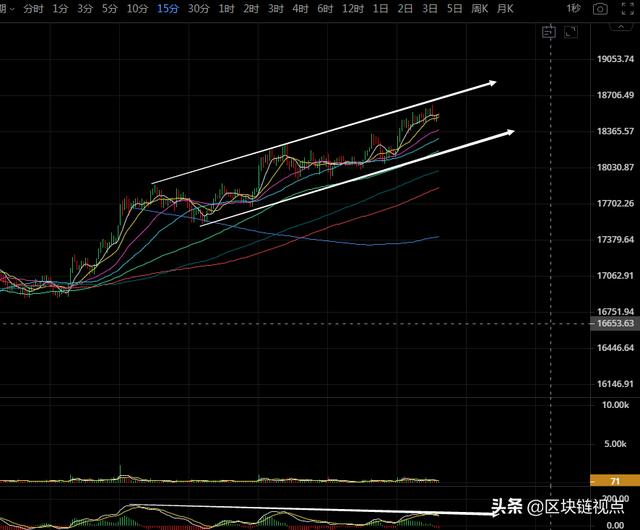This screenshot has height=530, width=640.
Task: Select the 1分 timeframe
Action: pos(60,8)
